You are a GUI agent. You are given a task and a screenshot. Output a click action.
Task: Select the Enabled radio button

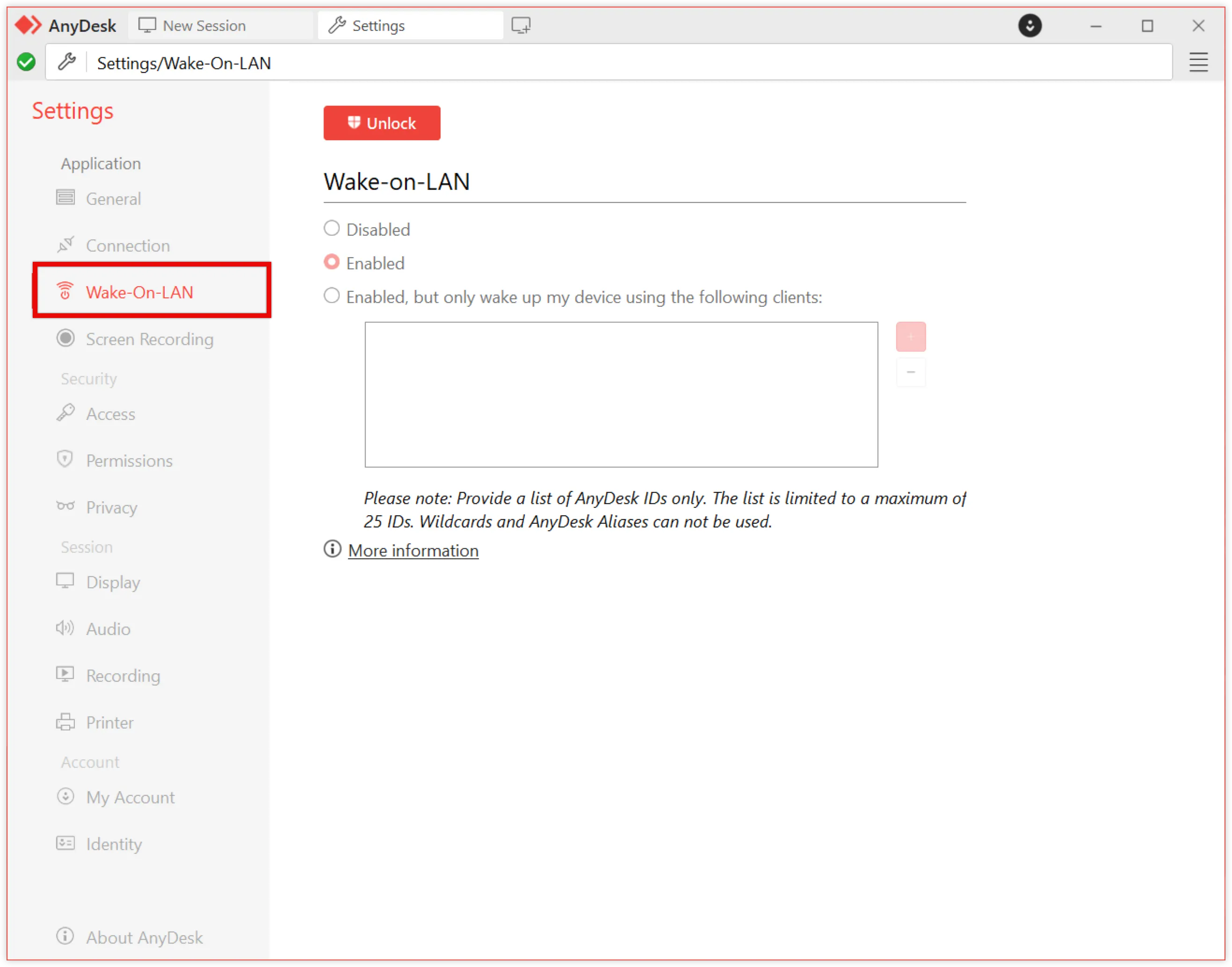click(x=332, y=261)
